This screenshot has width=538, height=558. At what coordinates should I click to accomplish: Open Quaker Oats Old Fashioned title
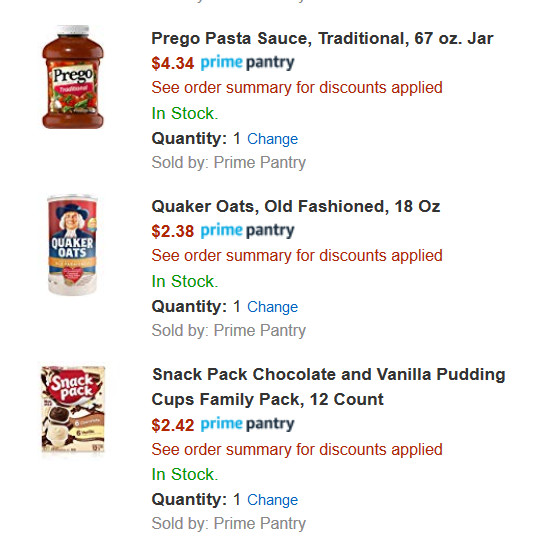(x=296, y=206)
